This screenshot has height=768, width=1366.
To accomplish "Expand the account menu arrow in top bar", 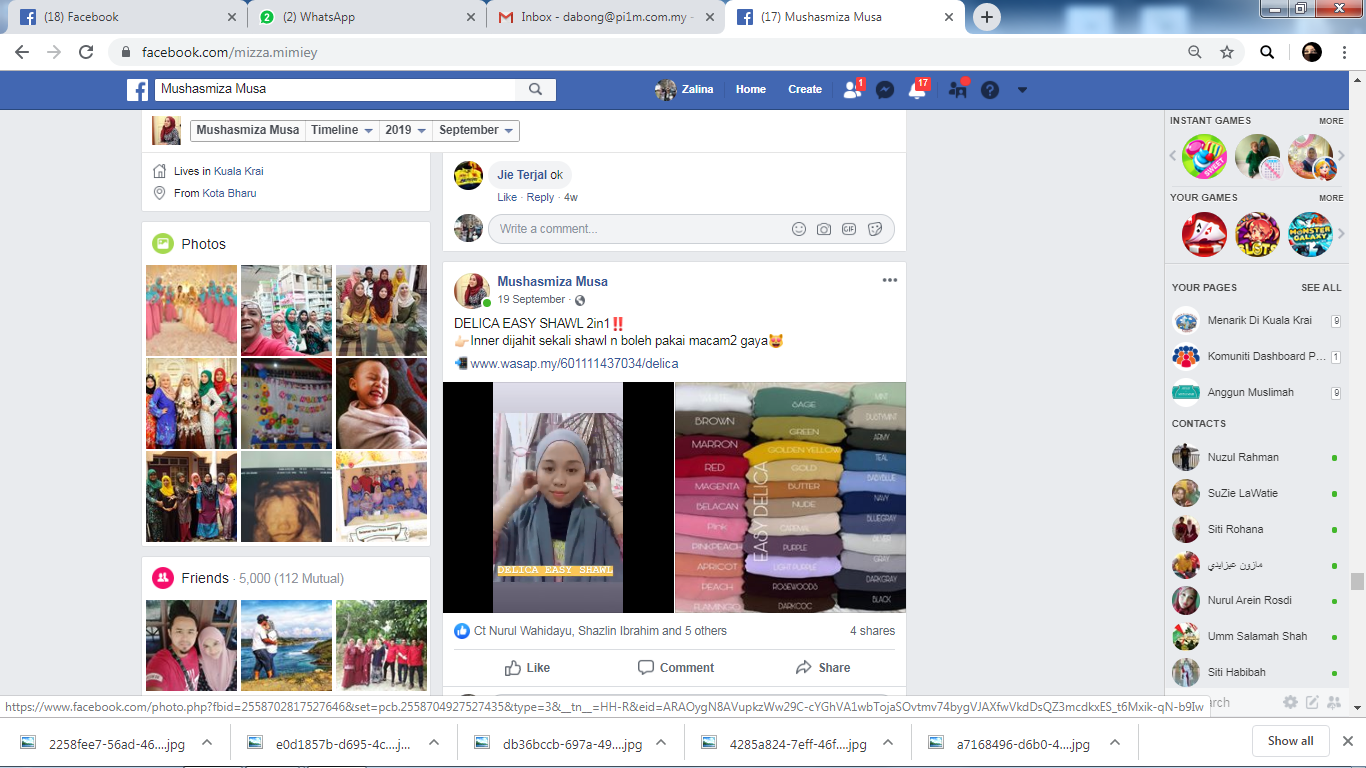I will (x=1022, y=89).
